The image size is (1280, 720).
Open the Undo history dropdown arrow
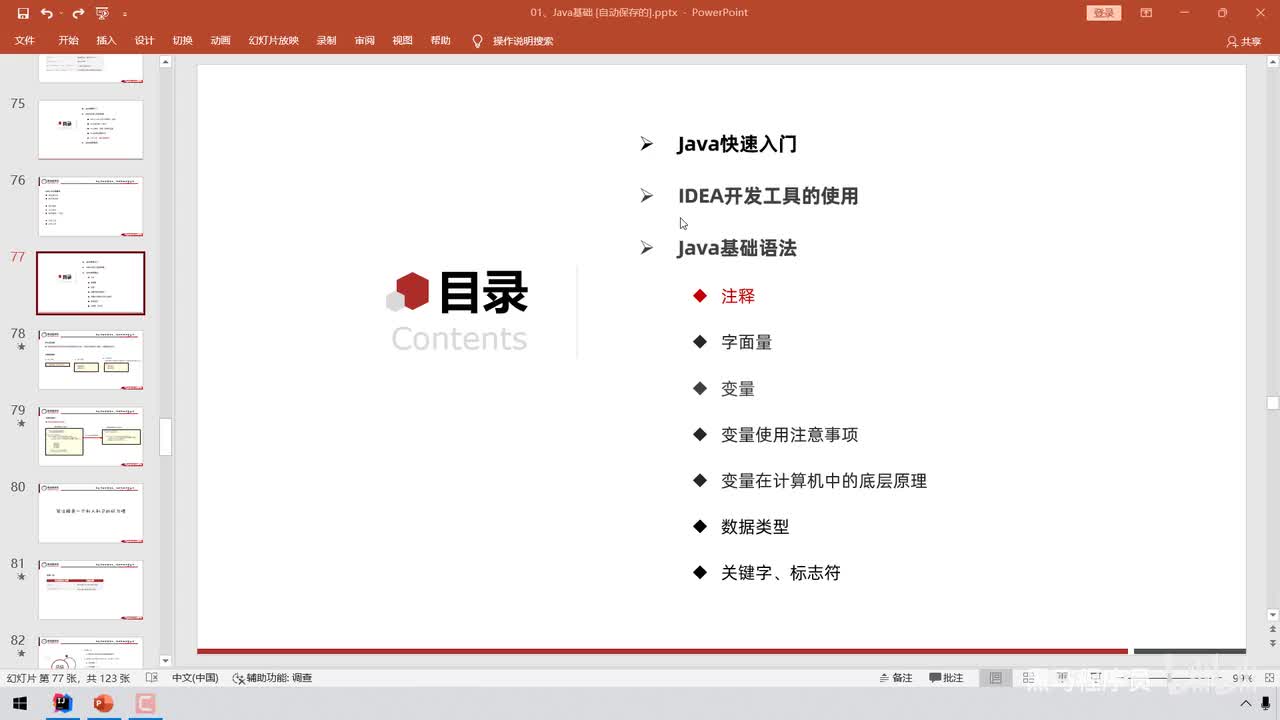(60, 14)
